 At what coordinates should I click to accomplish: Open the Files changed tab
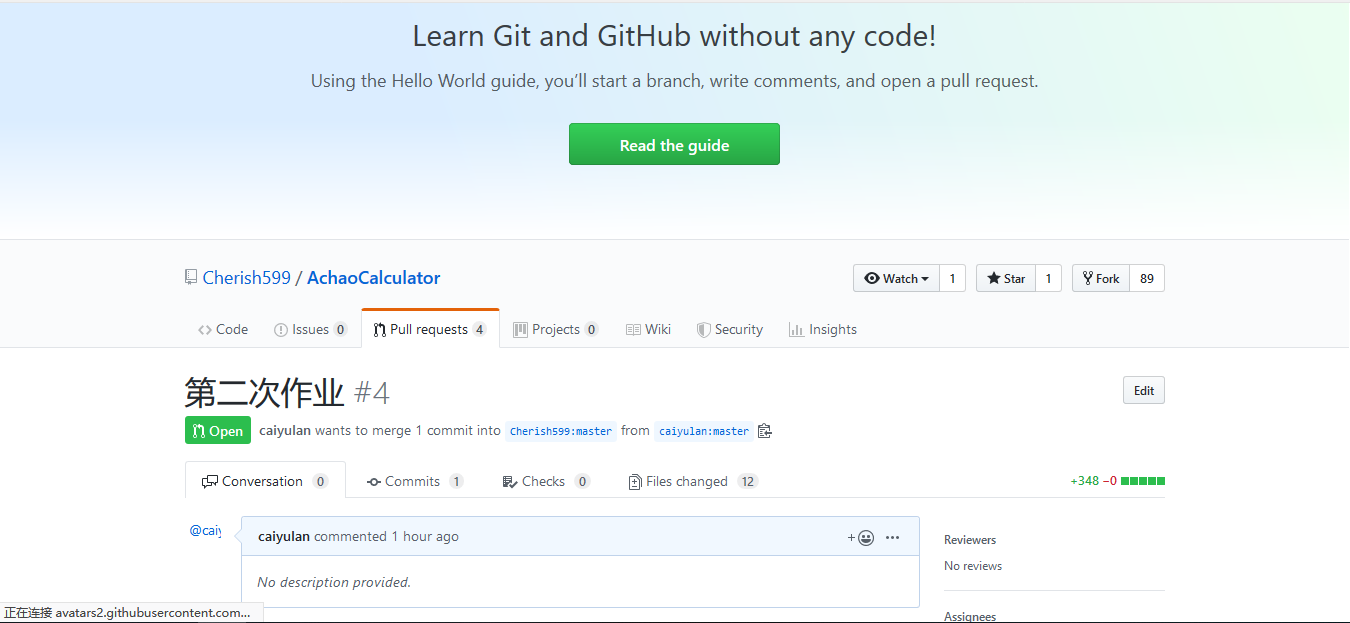pos(693,481)
